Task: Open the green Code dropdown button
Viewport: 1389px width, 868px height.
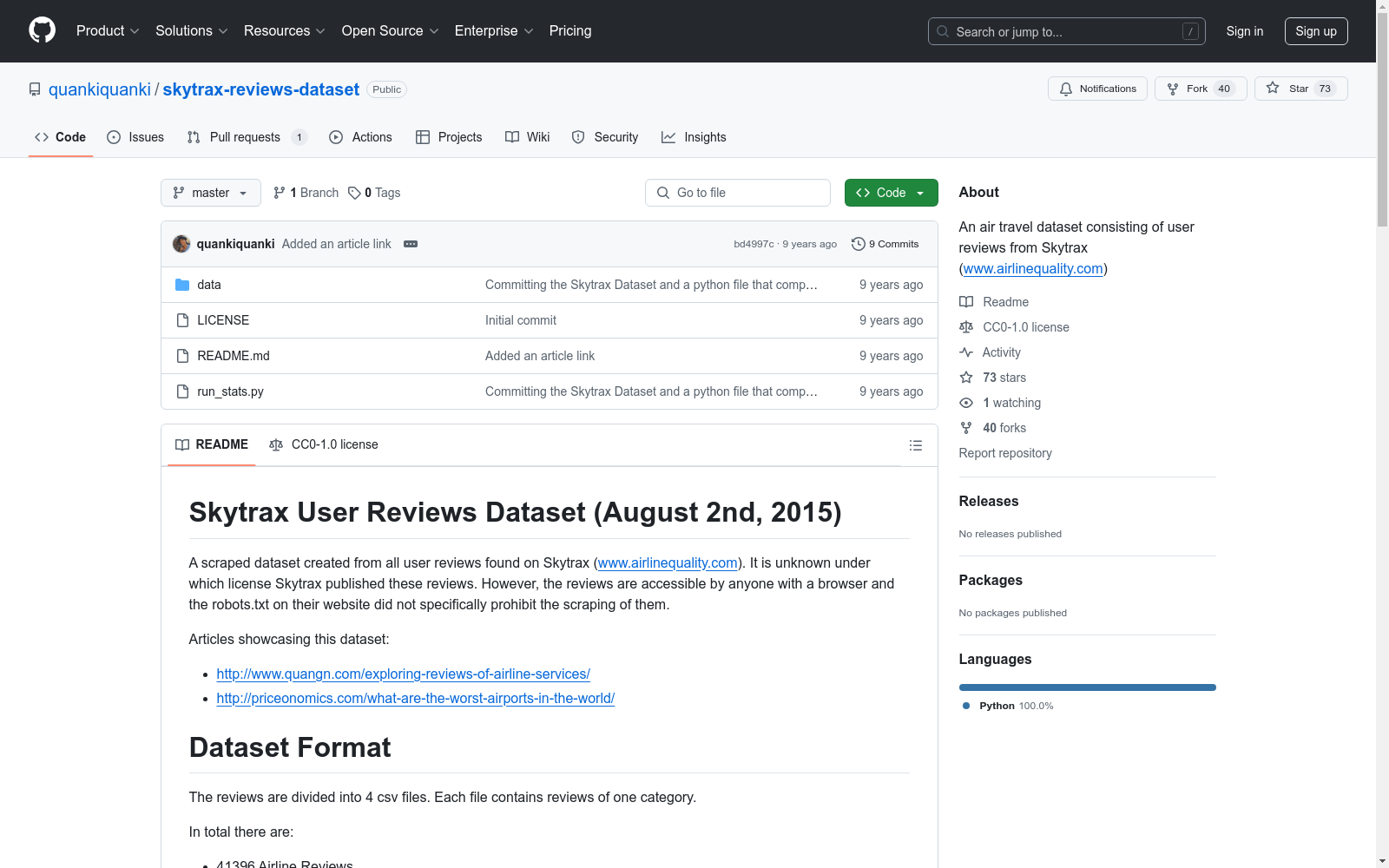Action: (891, 193)
